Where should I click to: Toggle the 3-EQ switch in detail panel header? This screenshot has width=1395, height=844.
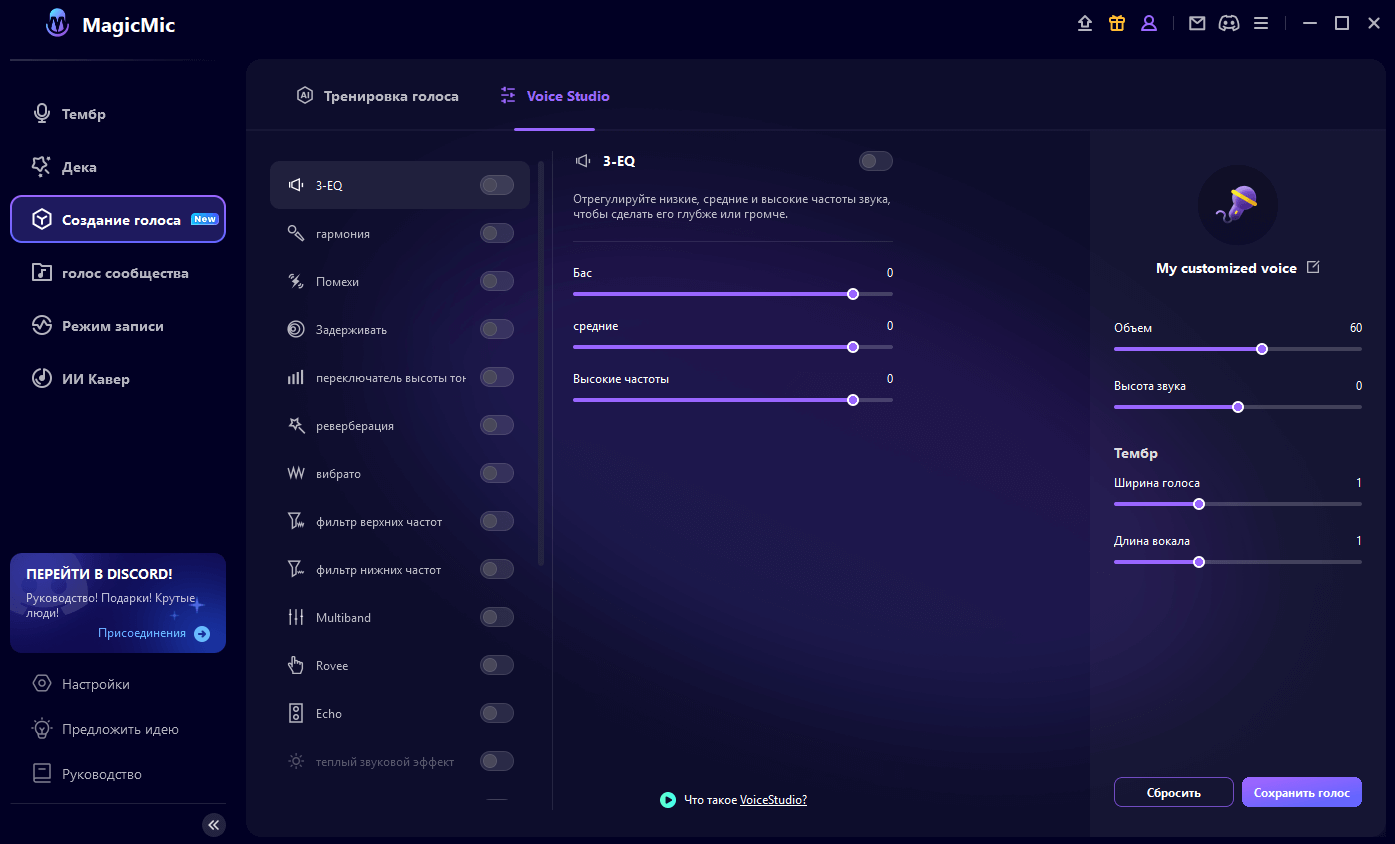[x=876, y=161]
